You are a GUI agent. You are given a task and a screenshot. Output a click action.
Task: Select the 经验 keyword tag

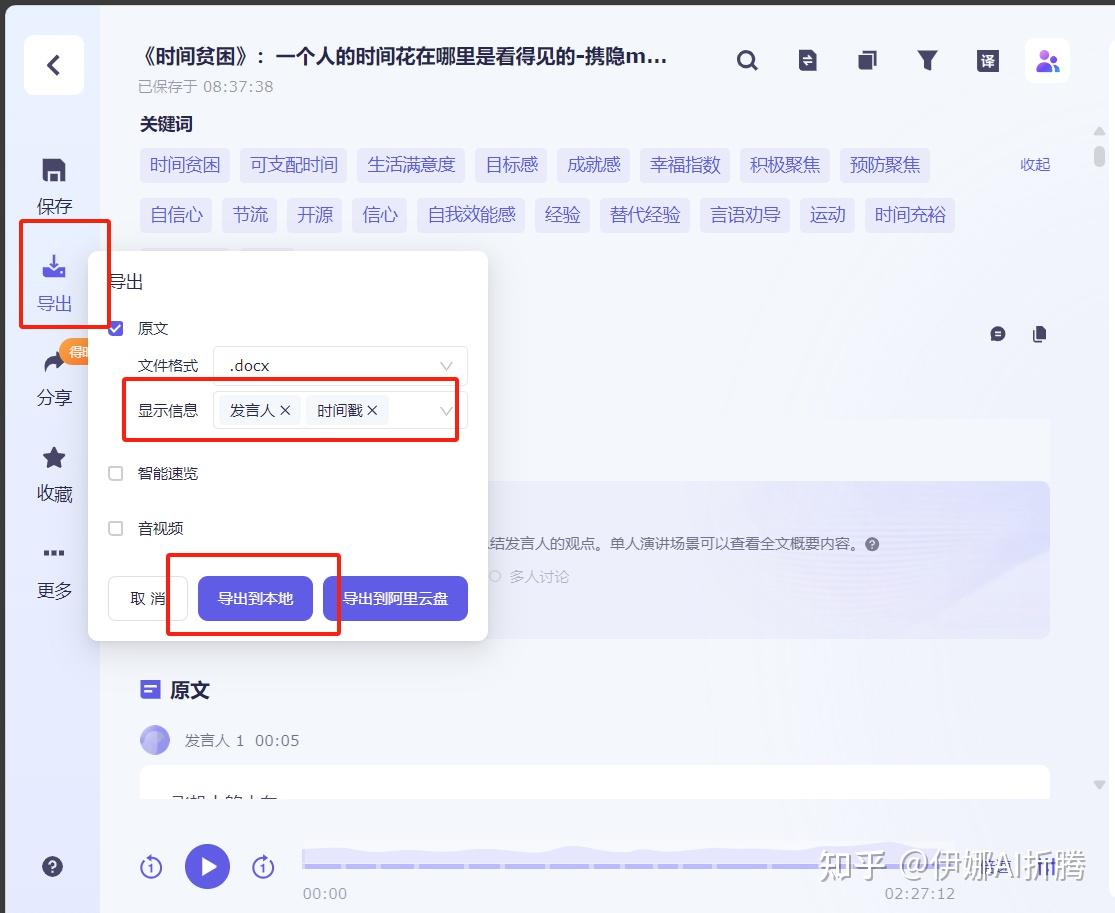[x=562, y=215]
